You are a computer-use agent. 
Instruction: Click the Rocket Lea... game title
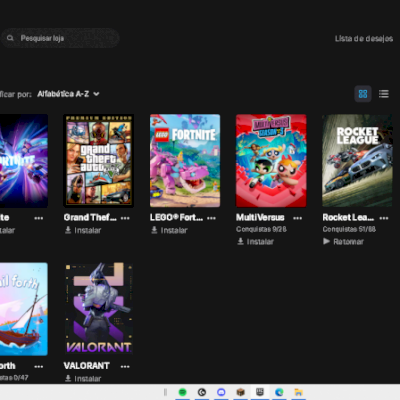point(348,217)
